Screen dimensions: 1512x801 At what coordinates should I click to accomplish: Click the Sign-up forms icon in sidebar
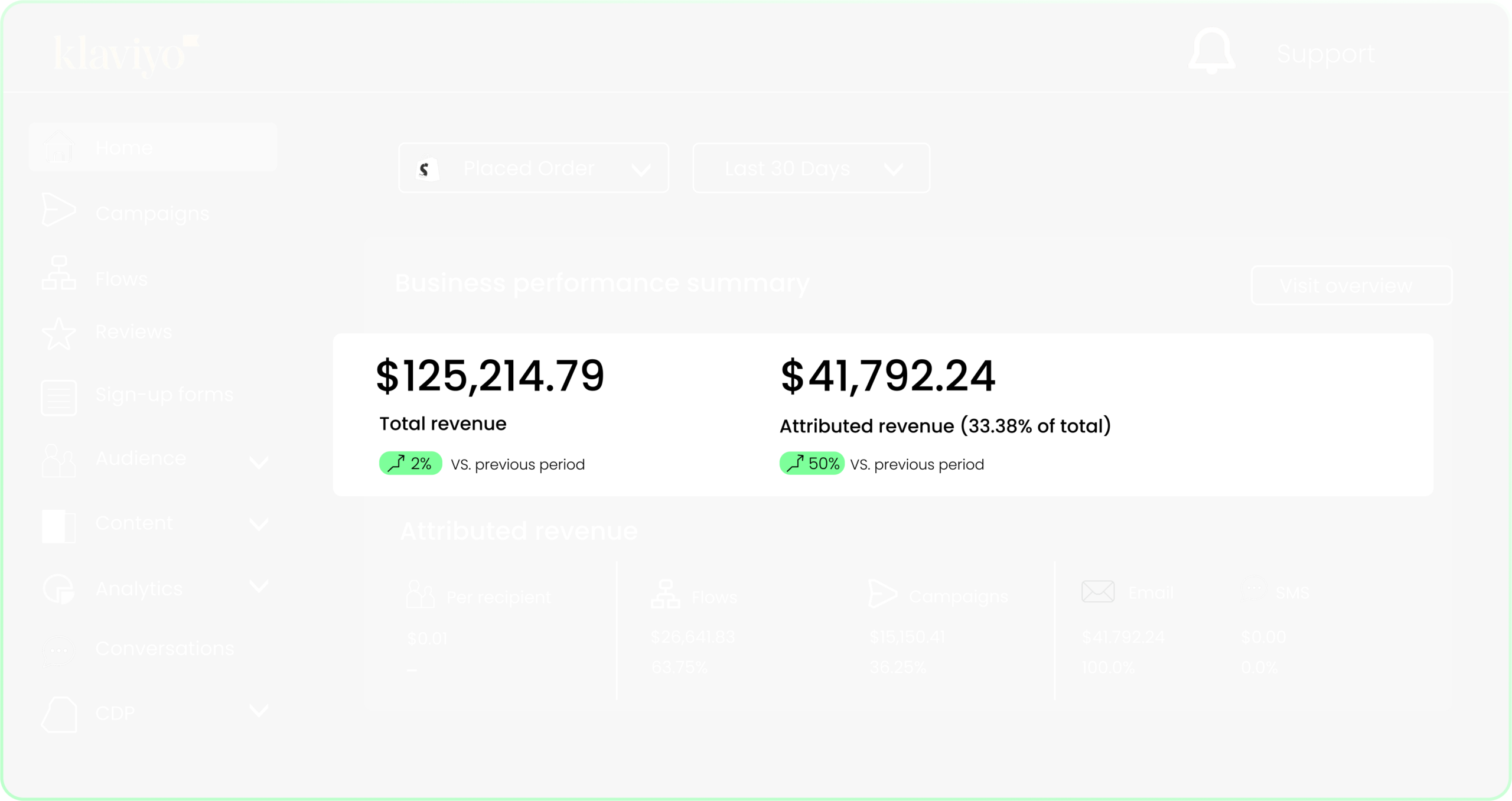point(57,395)
